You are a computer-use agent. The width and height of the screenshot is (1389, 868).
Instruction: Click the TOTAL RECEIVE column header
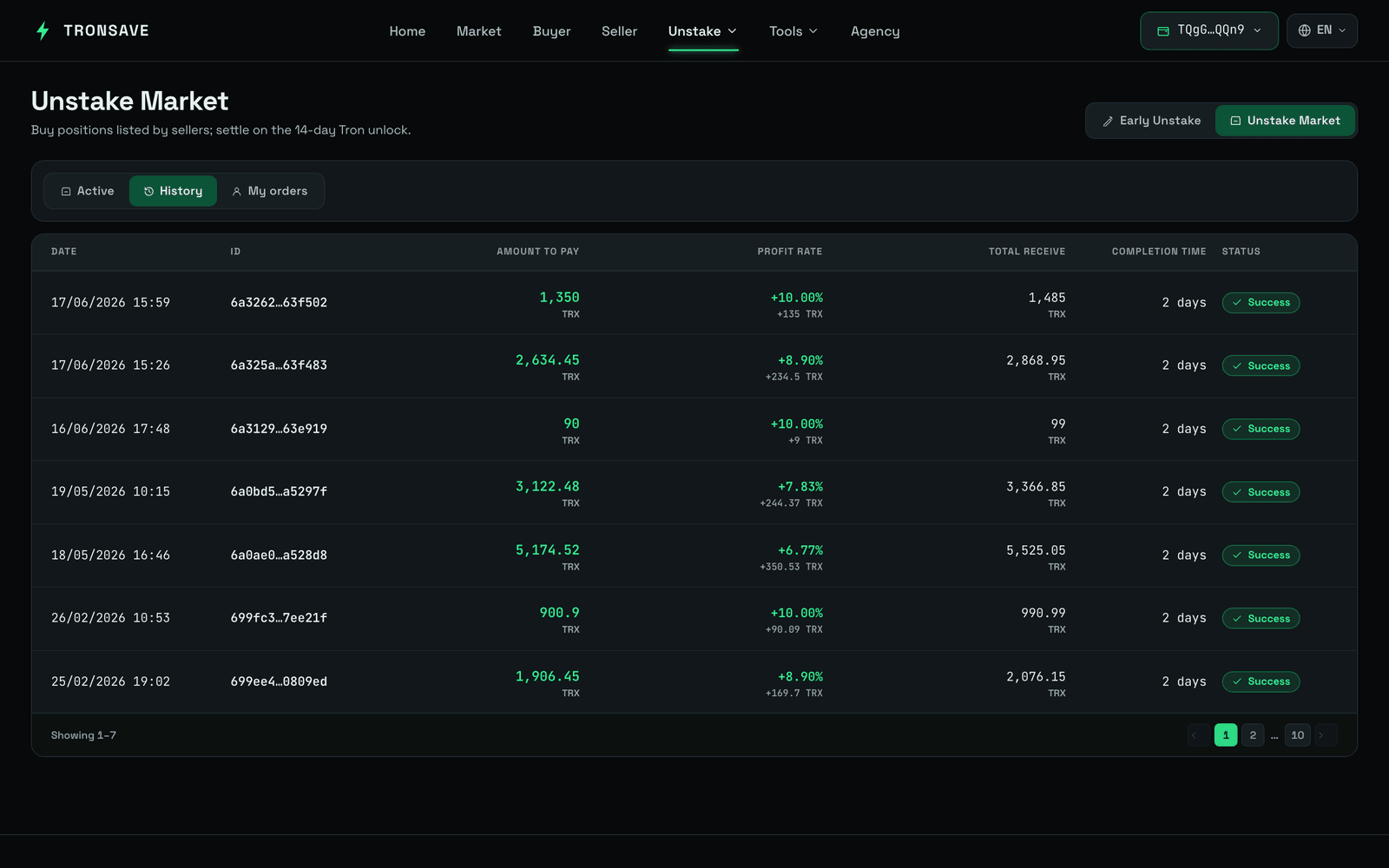click(x=1027, y=252)
